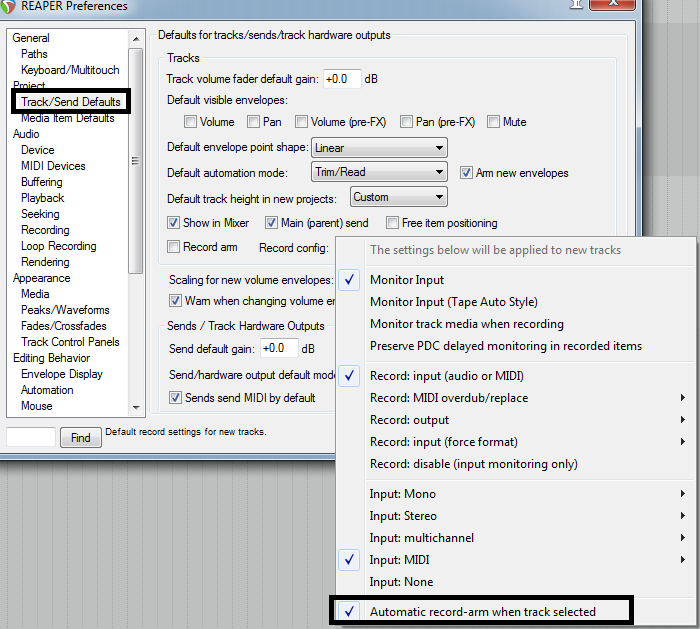The height and width of the screenshot is (629, 700).
Task: Uncheck Arm new envelopes
Action: pyautogui.click(x=467, y=173)
